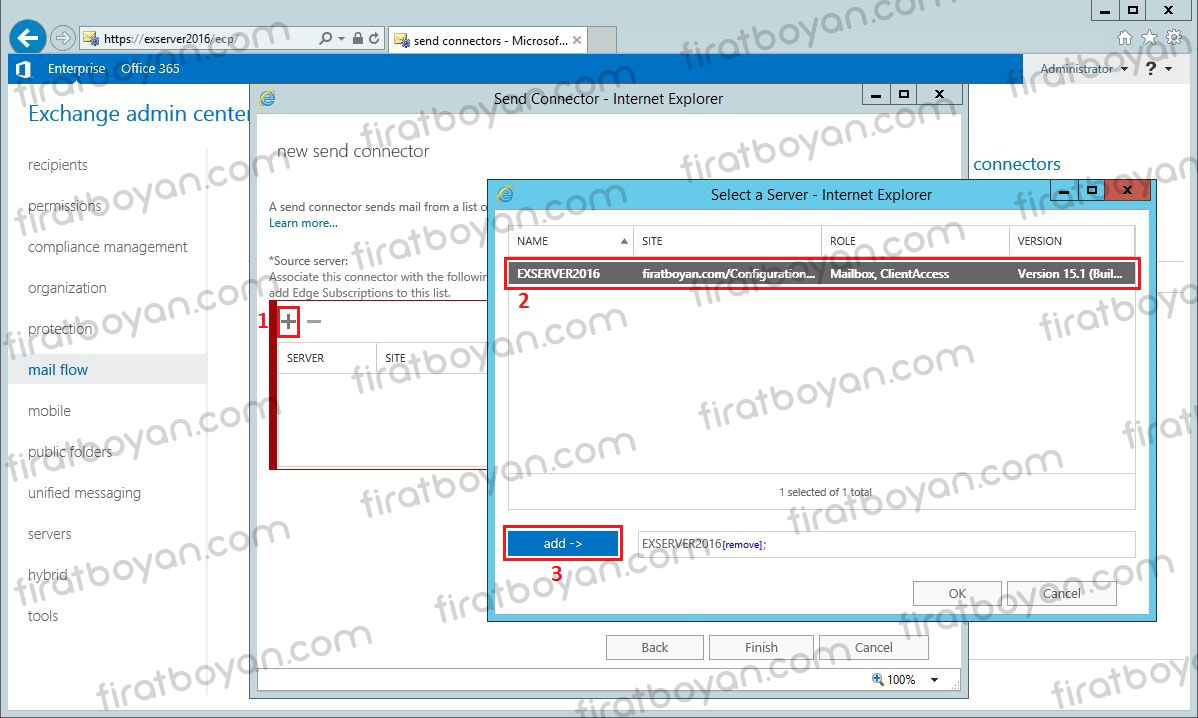Image resolution: width=1198 pixels, height=718 pixels.
Task: Sort by NAME column header
Action: 570,241
